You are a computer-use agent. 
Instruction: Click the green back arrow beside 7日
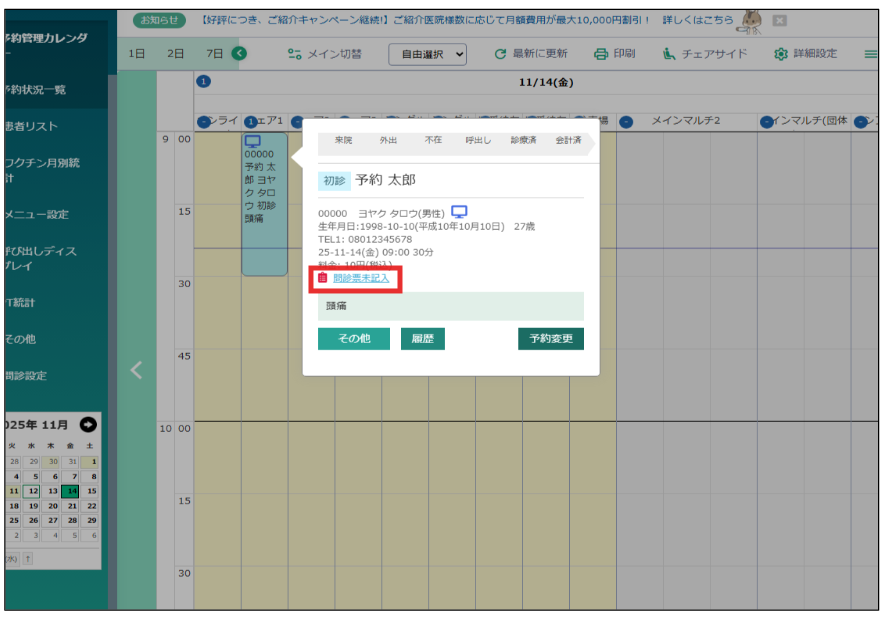click(x=239, y=54)
